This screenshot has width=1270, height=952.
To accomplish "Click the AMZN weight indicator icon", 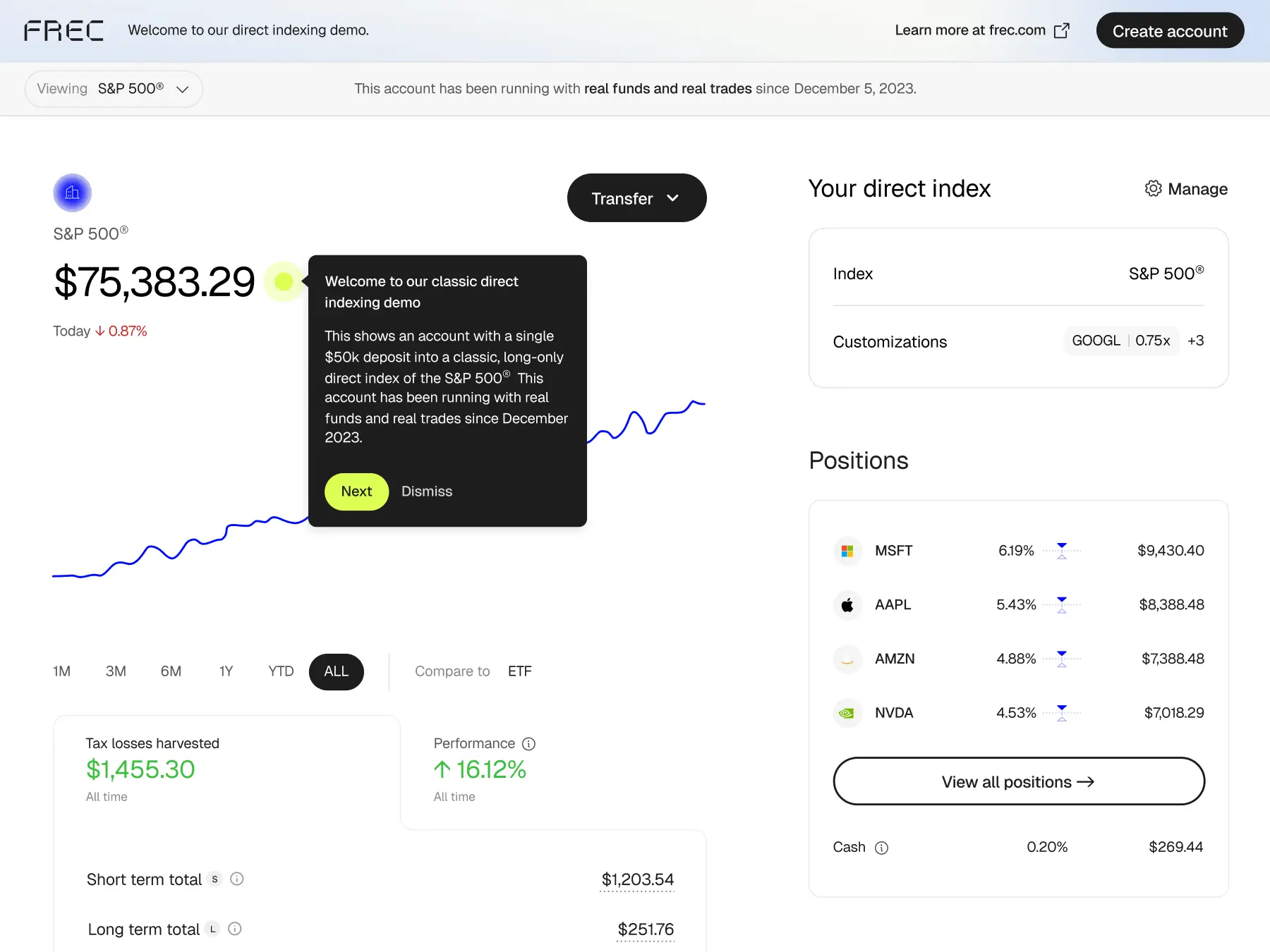I will [1062, 659].
